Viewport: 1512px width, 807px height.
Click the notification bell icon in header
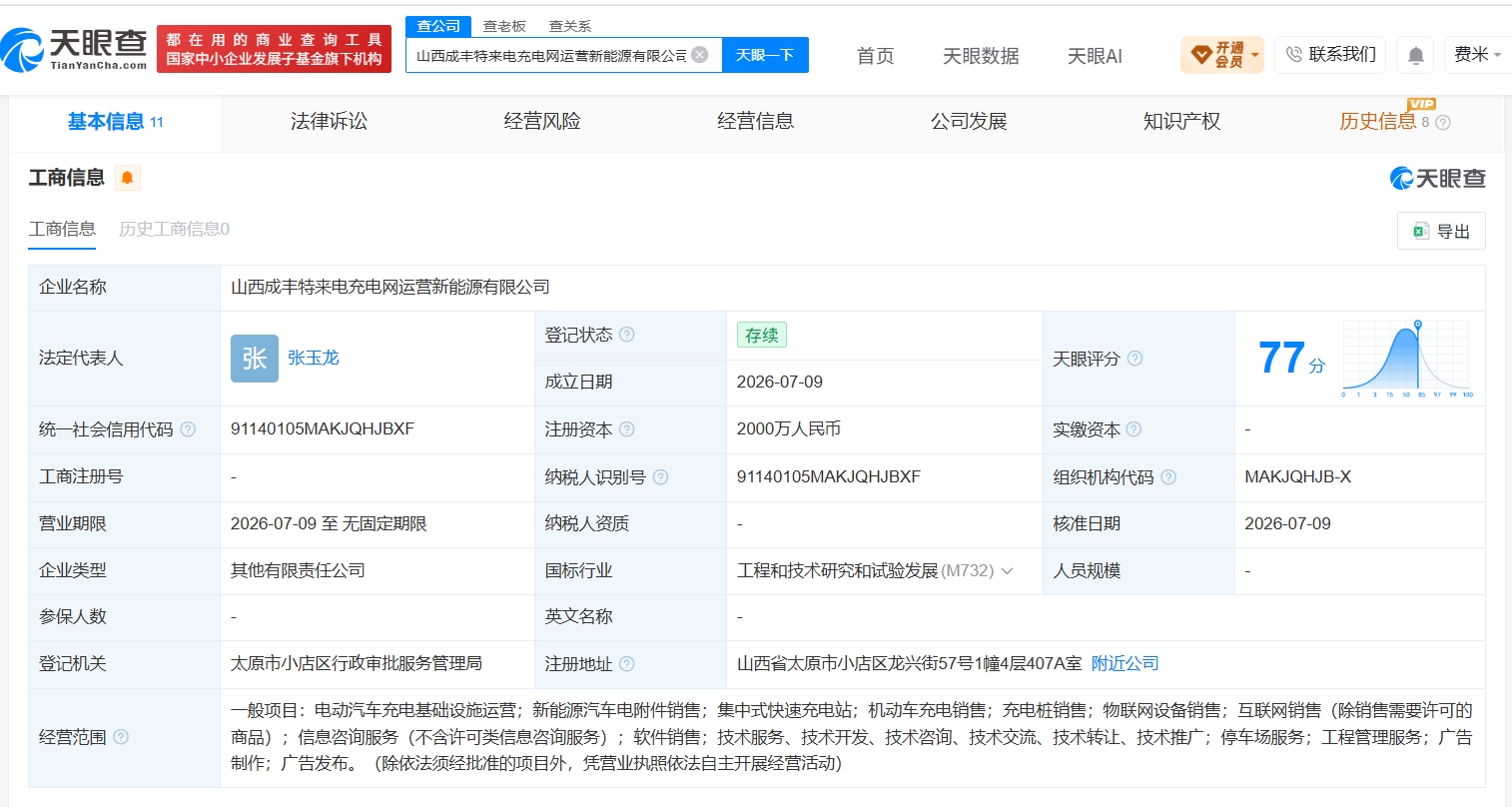click(x=1415, y=55)
